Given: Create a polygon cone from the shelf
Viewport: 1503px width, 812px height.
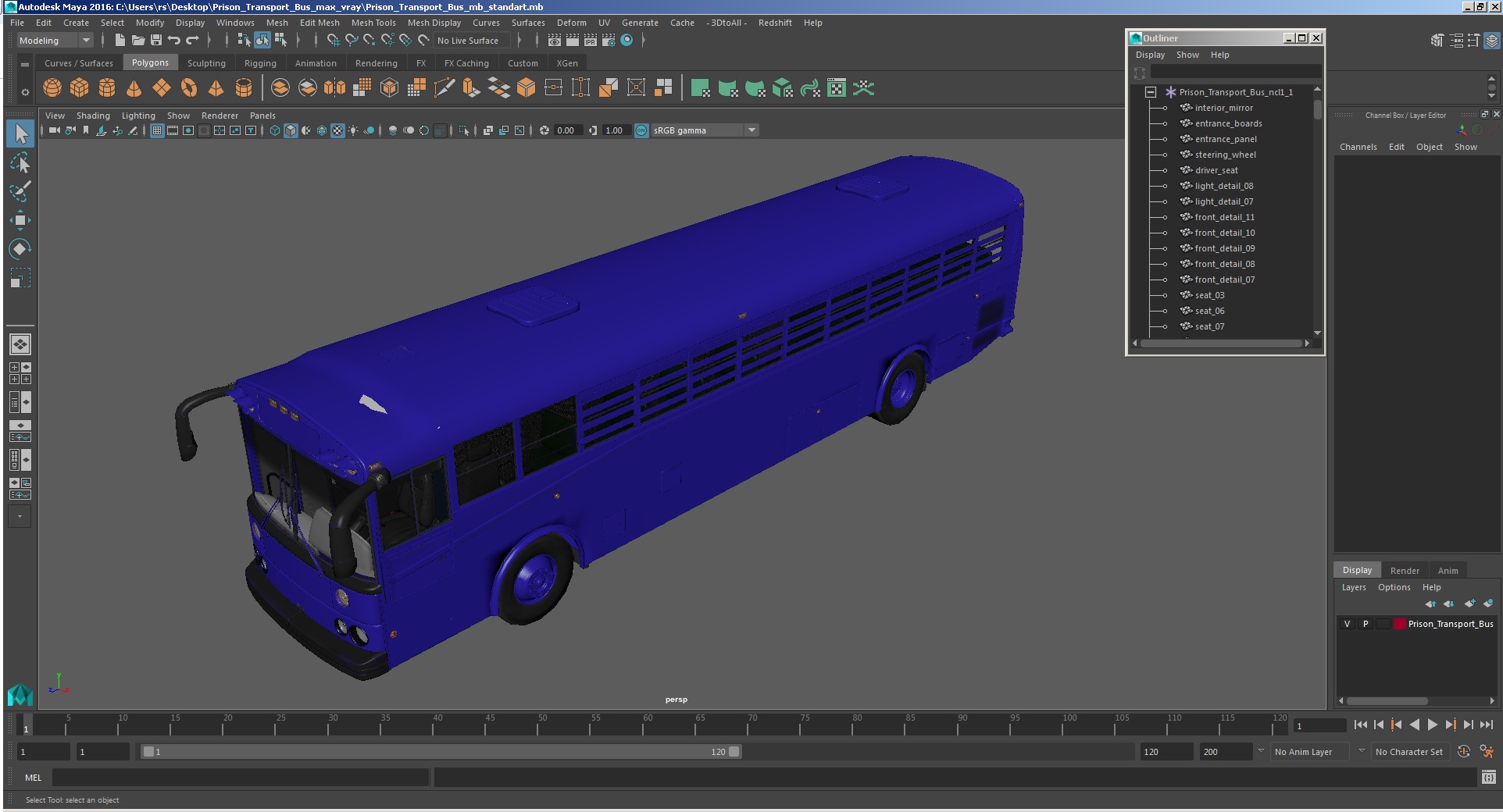Looking at the screenshot, I should [134, 88].
